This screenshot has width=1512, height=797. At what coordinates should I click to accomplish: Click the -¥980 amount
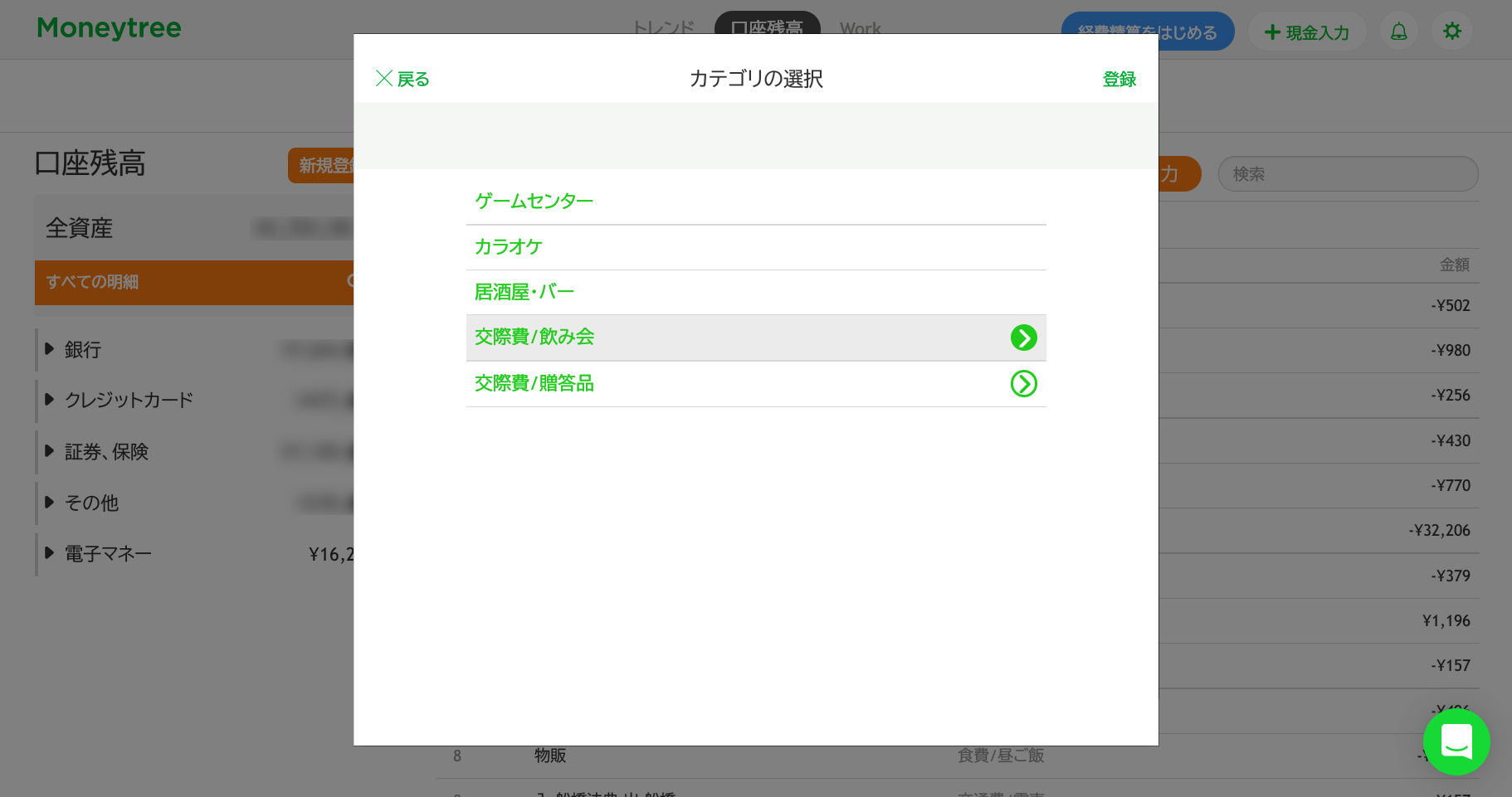[1450, 351]
